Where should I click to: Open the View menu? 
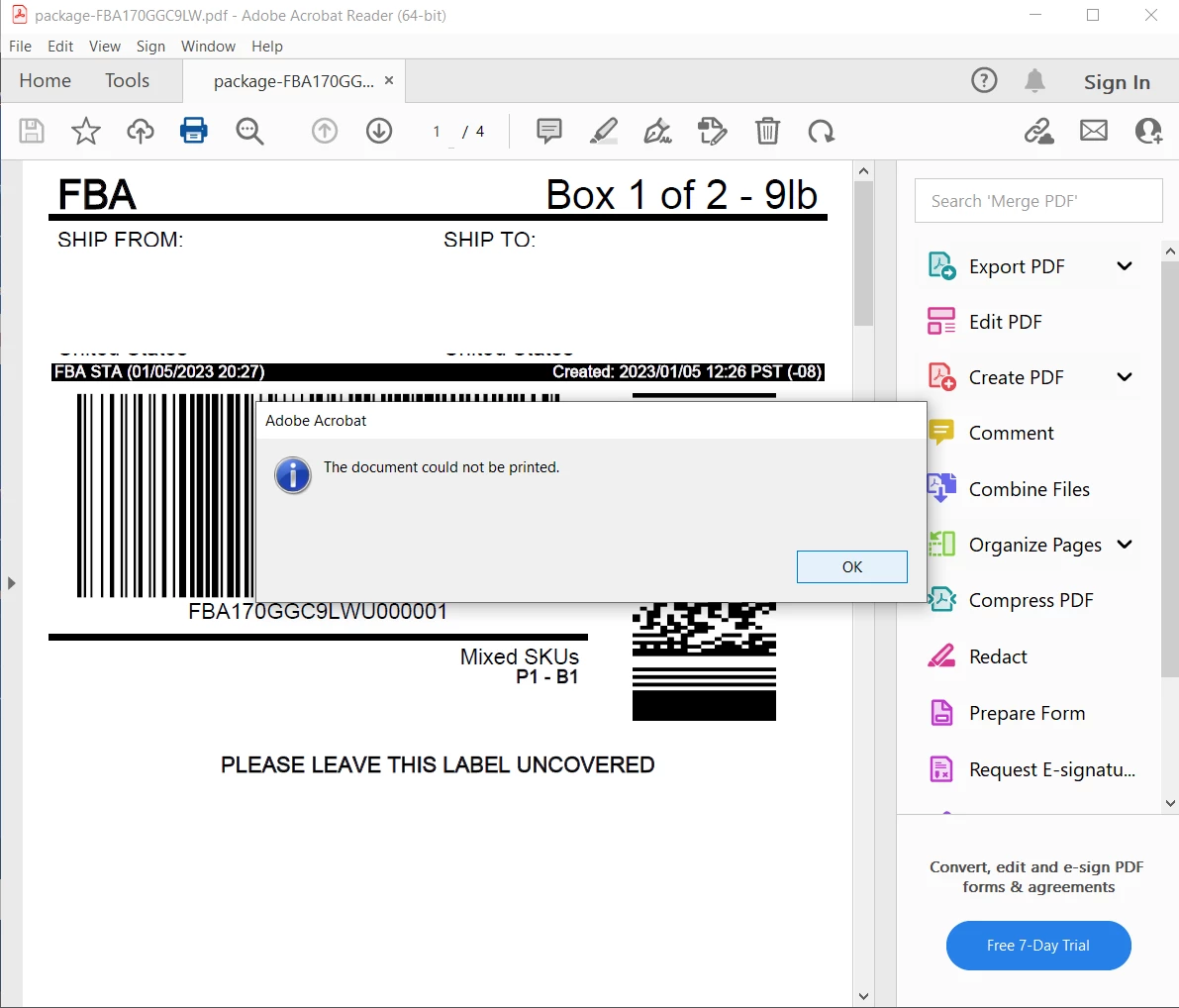tap(105, 46)
